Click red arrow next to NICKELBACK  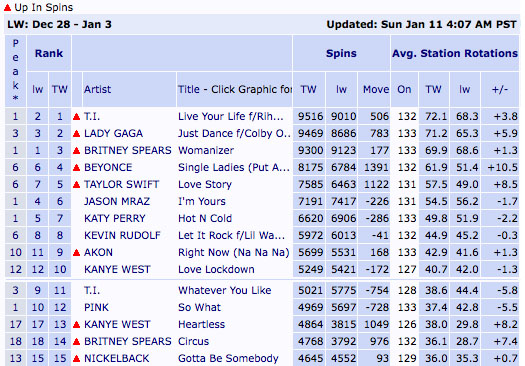pyautogui.click(x=76, y=359)
